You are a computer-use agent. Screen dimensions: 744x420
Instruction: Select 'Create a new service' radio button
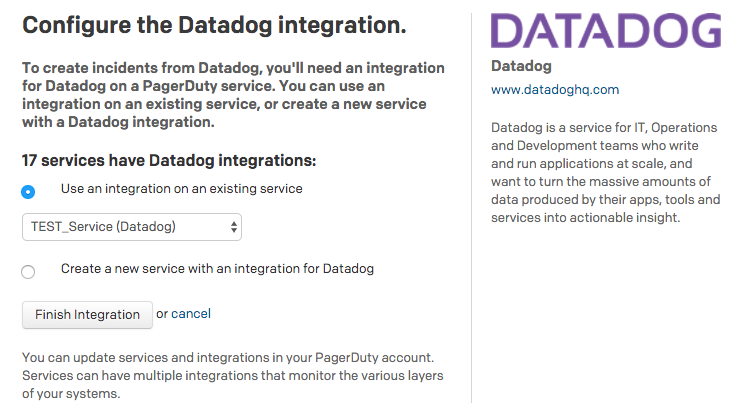coord(28,272)
